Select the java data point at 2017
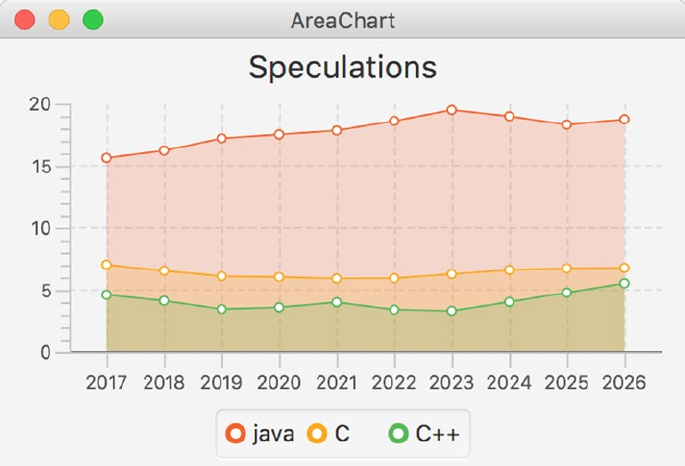 106,158
